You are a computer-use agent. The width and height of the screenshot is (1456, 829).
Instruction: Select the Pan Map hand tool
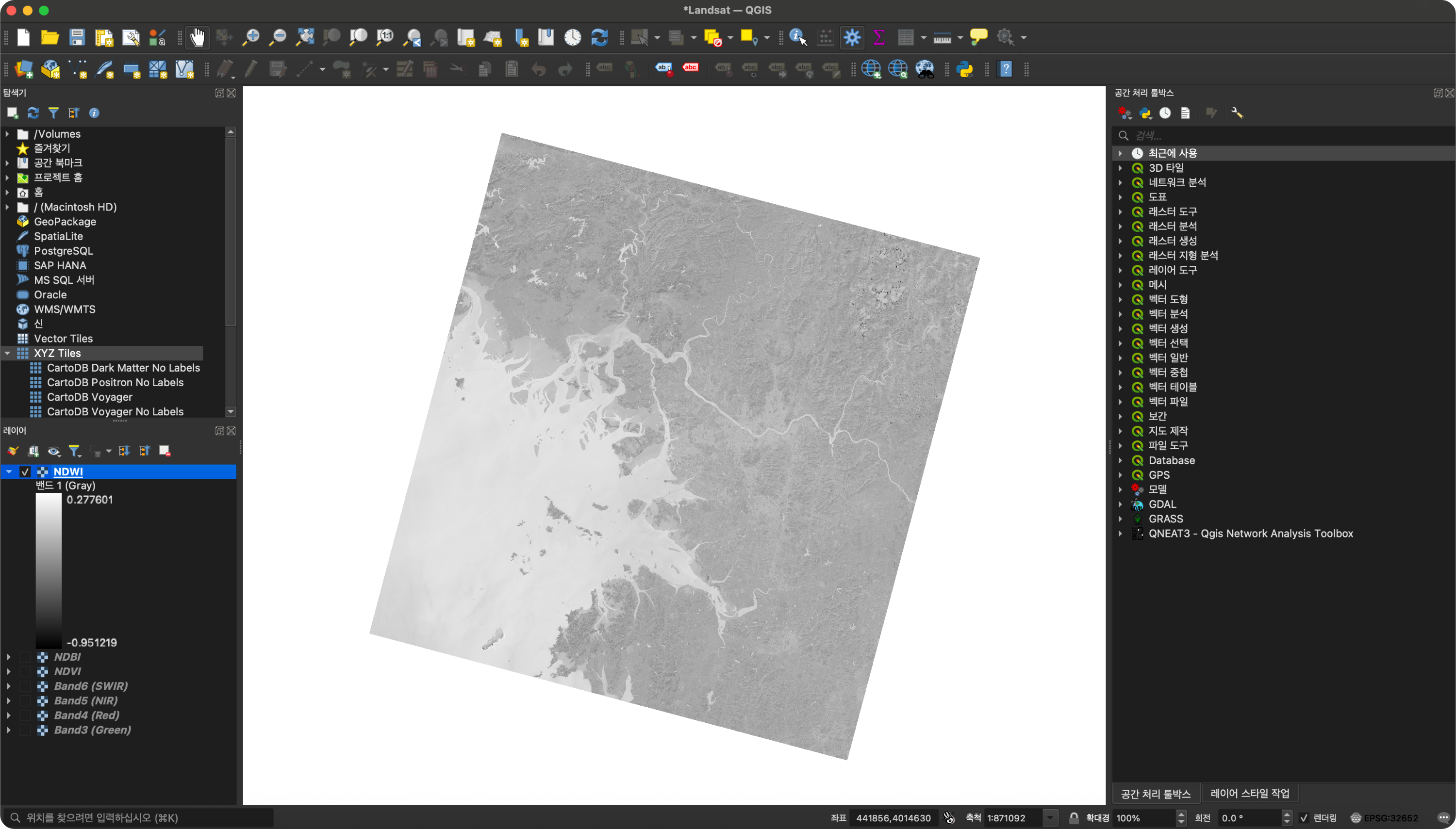click(197, 37)
